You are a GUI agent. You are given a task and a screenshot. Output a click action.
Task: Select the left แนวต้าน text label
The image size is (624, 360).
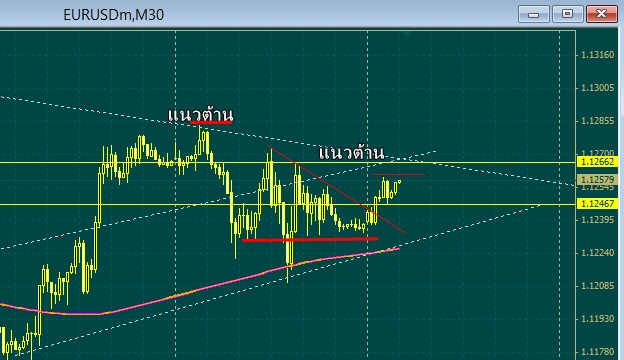[200, 115]
